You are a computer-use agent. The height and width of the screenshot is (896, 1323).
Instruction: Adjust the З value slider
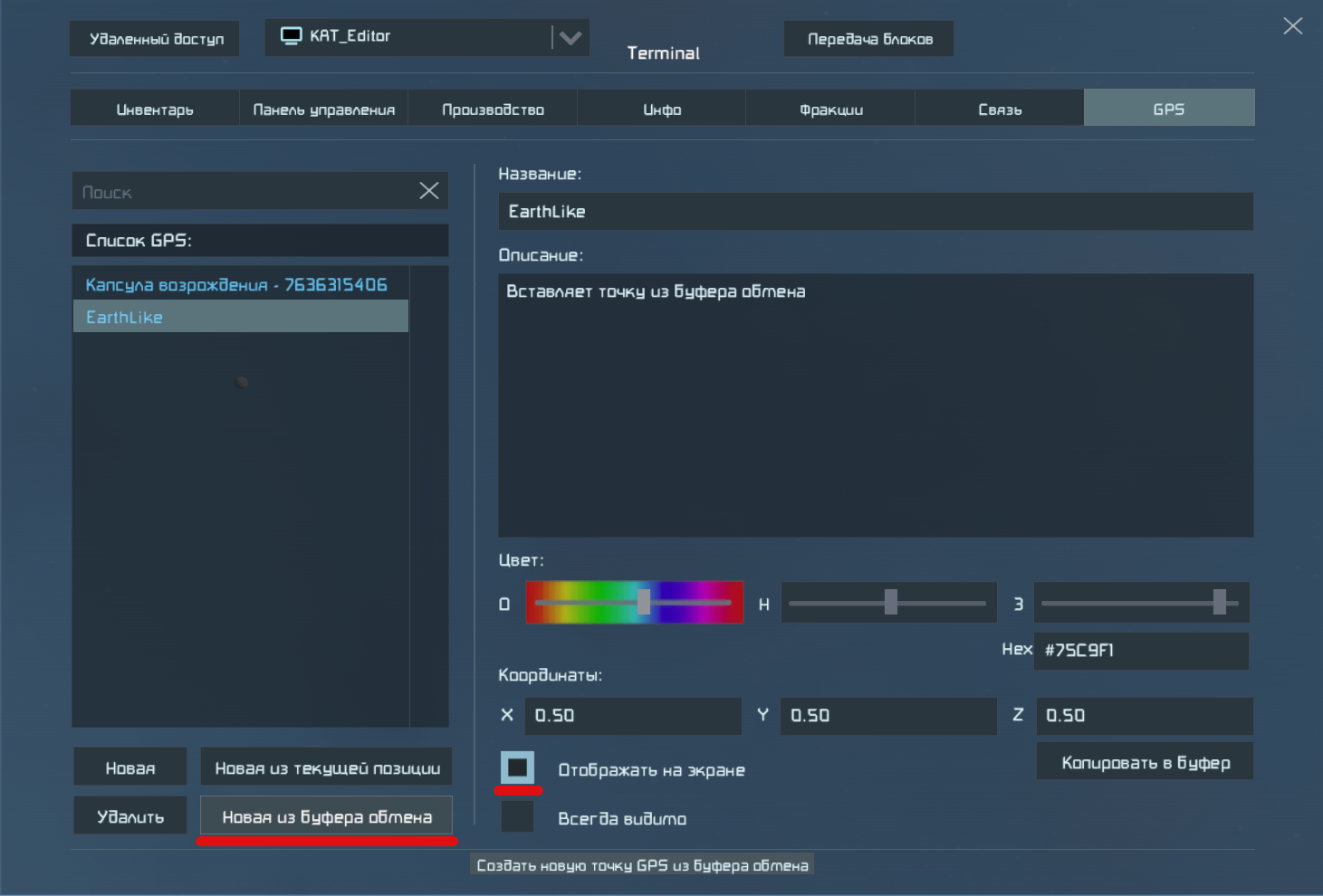click(1142, 602)
